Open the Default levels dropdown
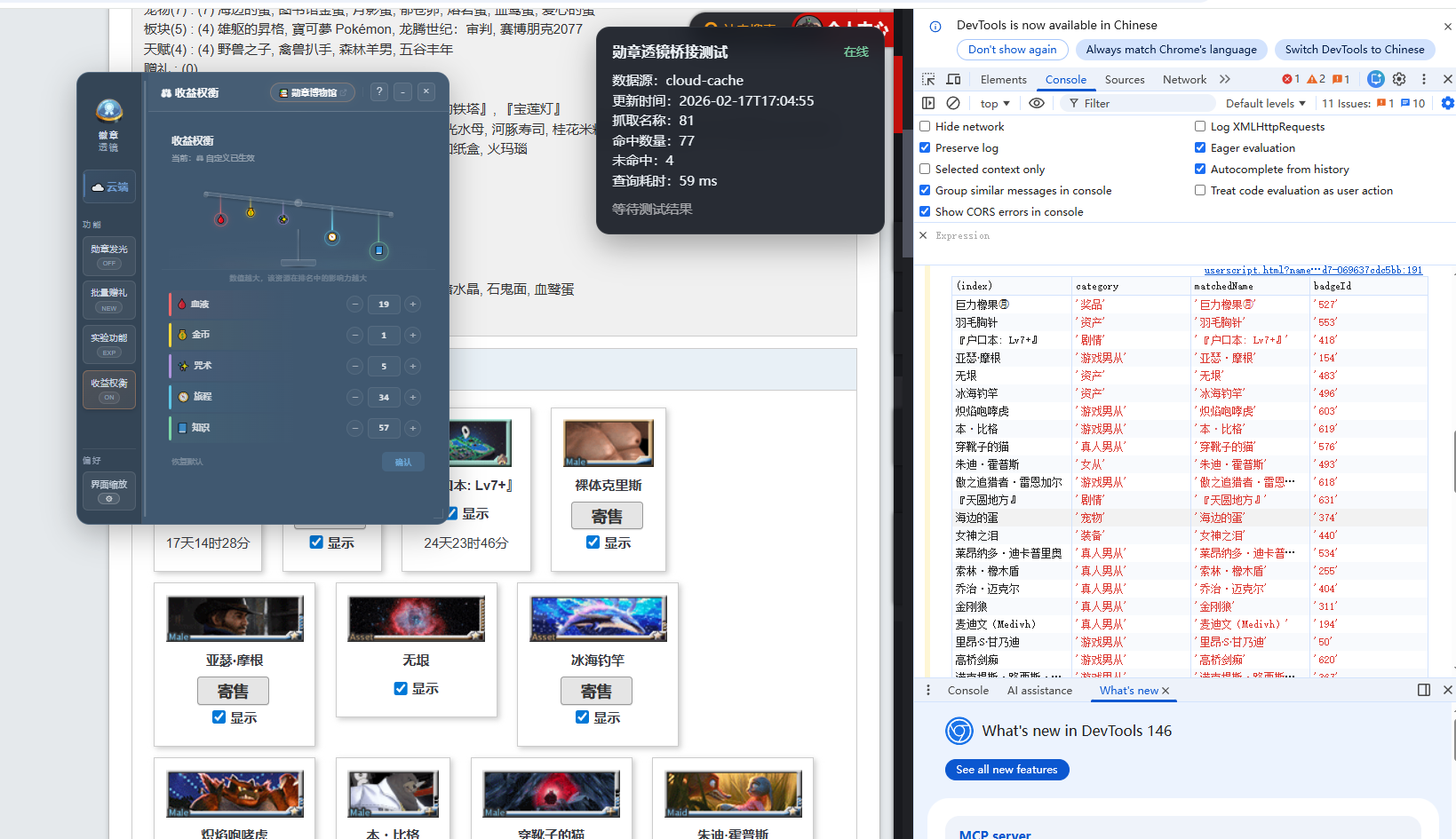1456x839 pixels. point(1265,103)
